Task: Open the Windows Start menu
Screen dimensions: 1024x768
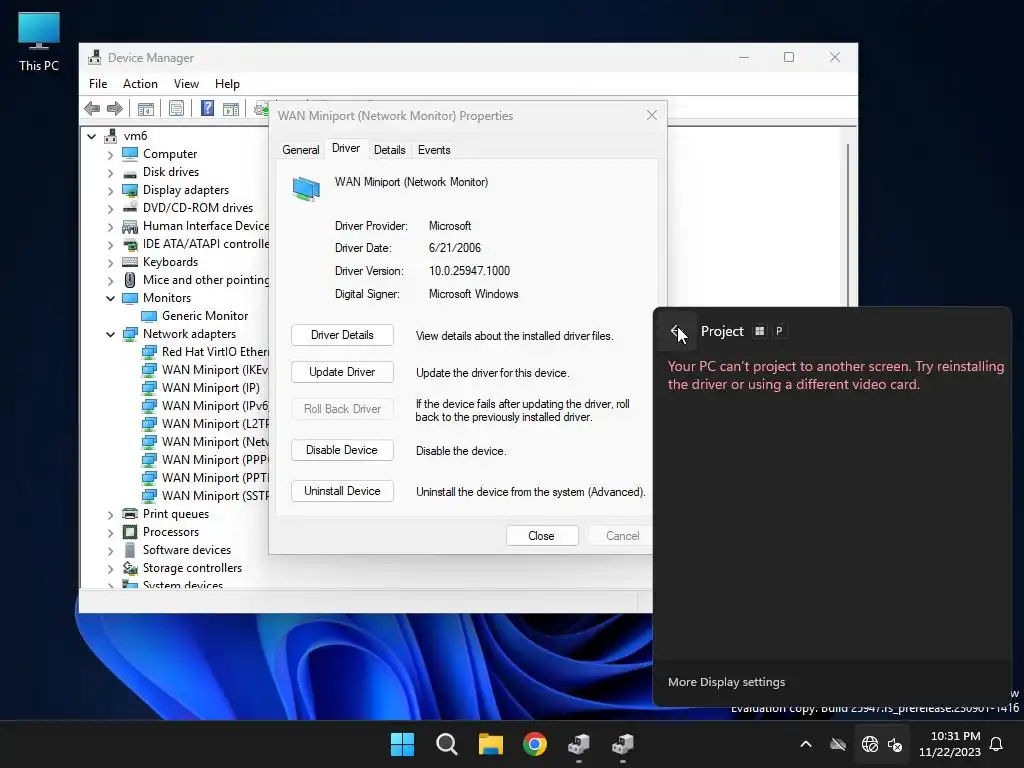Action: 402,744
